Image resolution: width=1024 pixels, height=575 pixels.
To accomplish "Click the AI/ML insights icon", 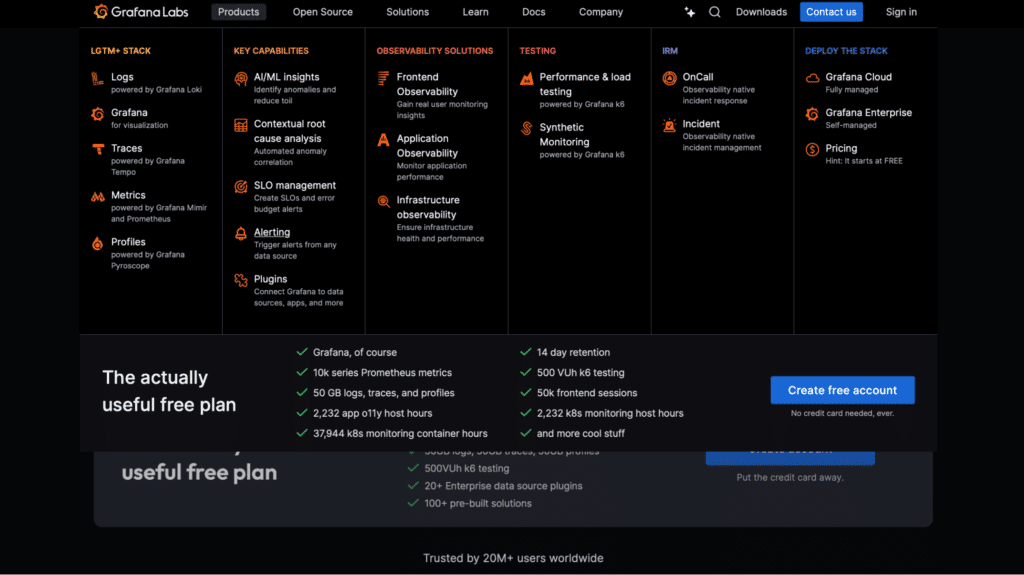I will click(240, 78).
